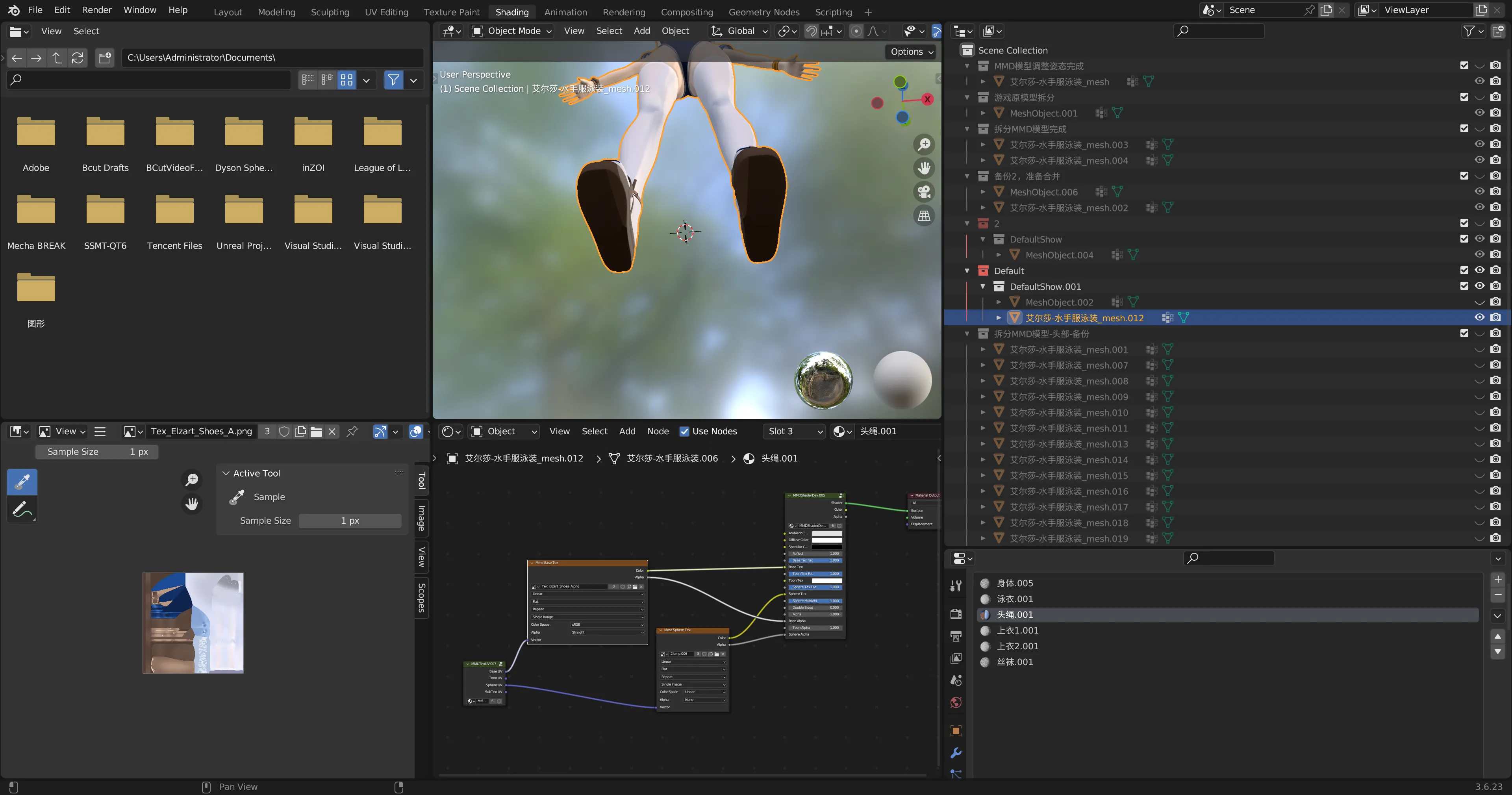
Task: Click the viewport camera view icon
Action: tap(924, 192)
